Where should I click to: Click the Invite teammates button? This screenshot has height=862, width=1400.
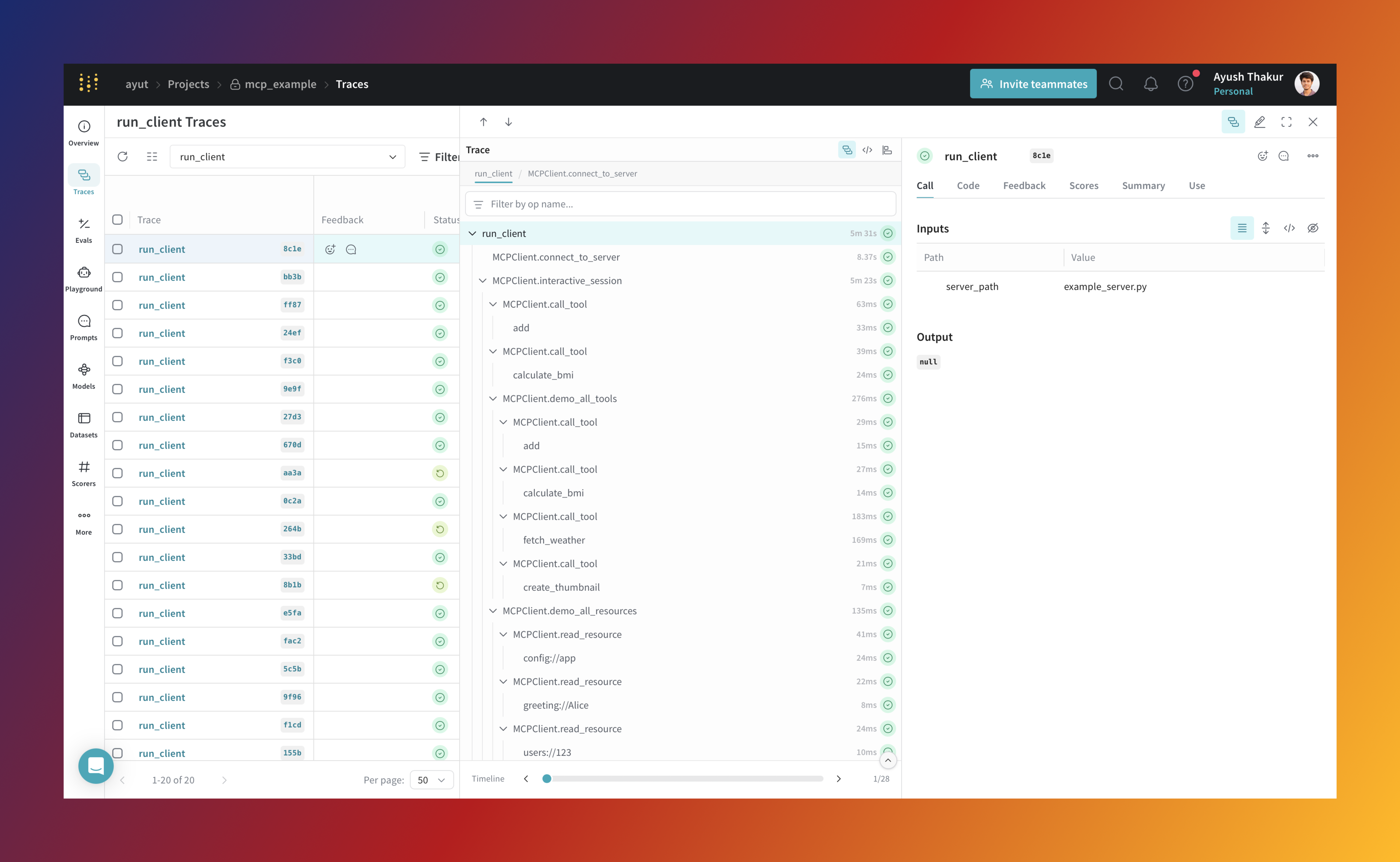pos(1032,84)
